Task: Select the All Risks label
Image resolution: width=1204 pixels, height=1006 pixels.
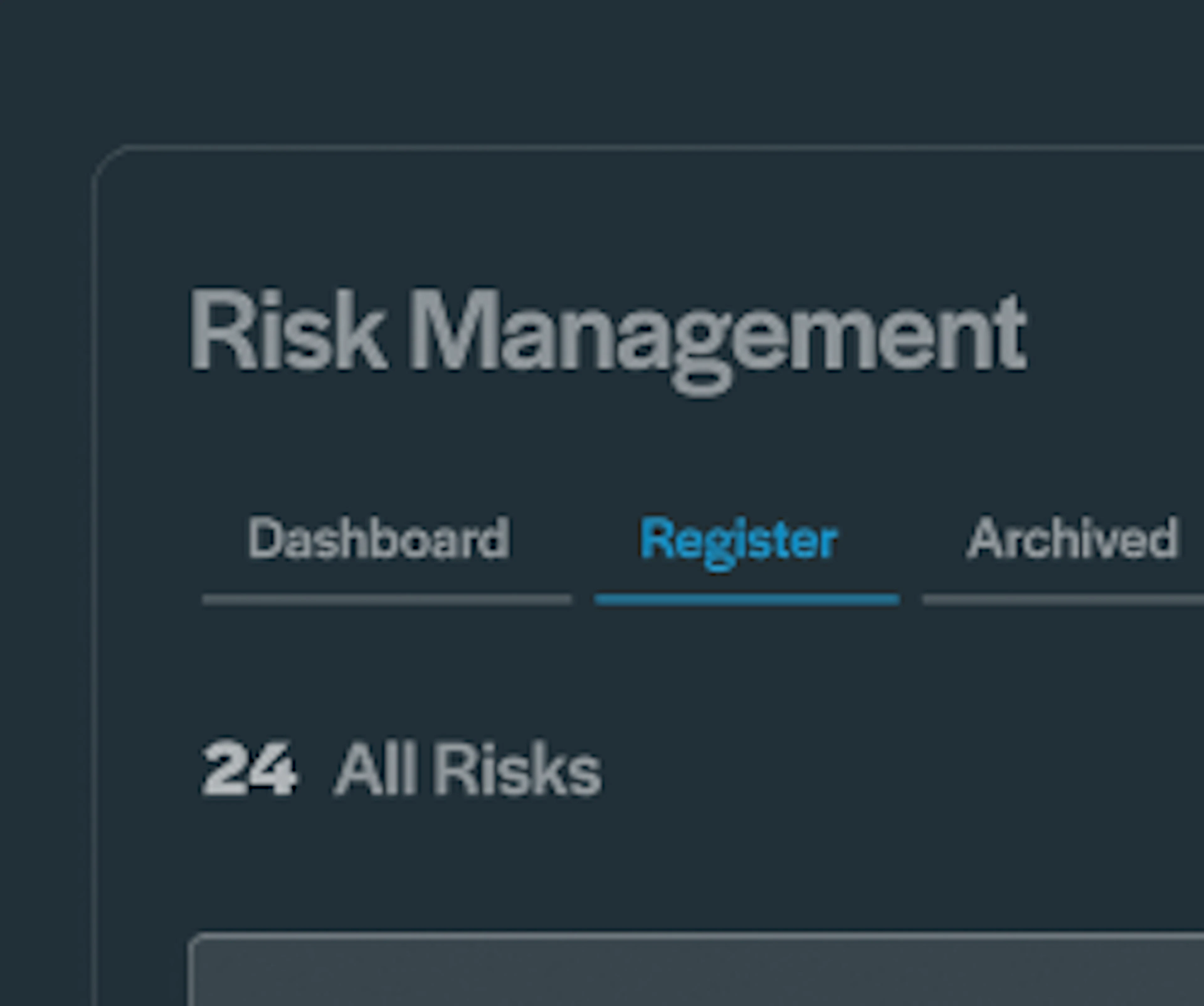Action: [468, 769]
